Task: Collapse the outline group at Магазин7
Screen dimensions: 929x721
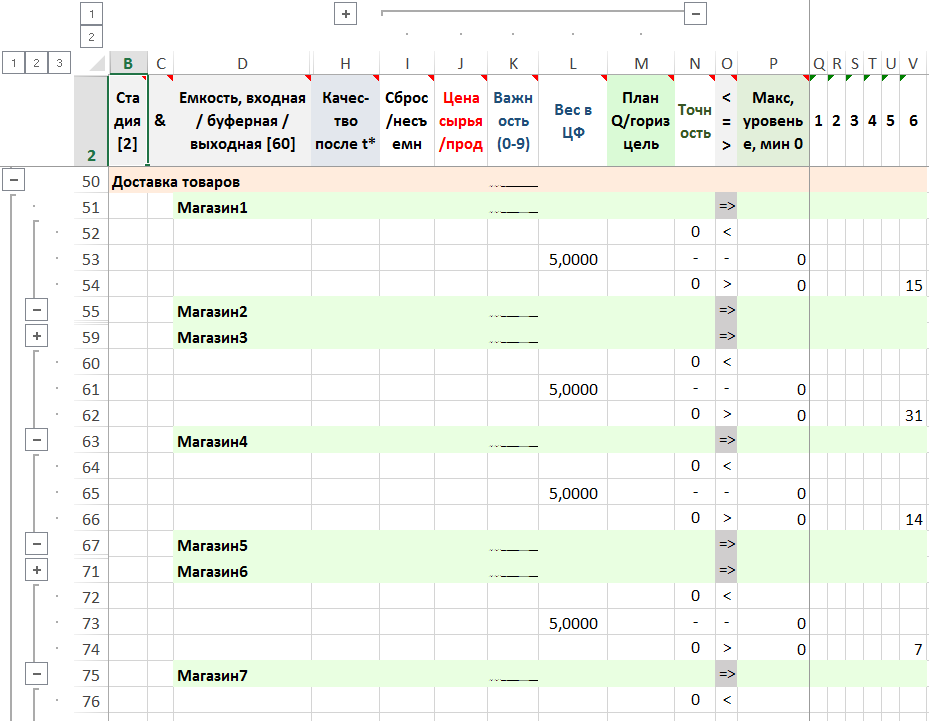Action: click(36, 675)
